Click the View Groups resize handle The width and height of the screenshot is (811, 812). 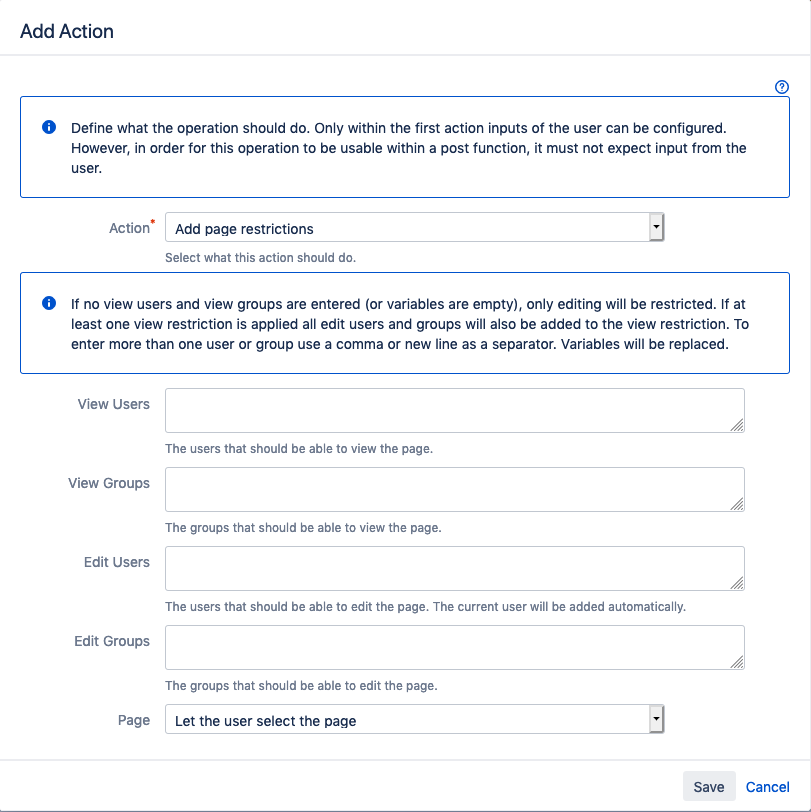737,504
